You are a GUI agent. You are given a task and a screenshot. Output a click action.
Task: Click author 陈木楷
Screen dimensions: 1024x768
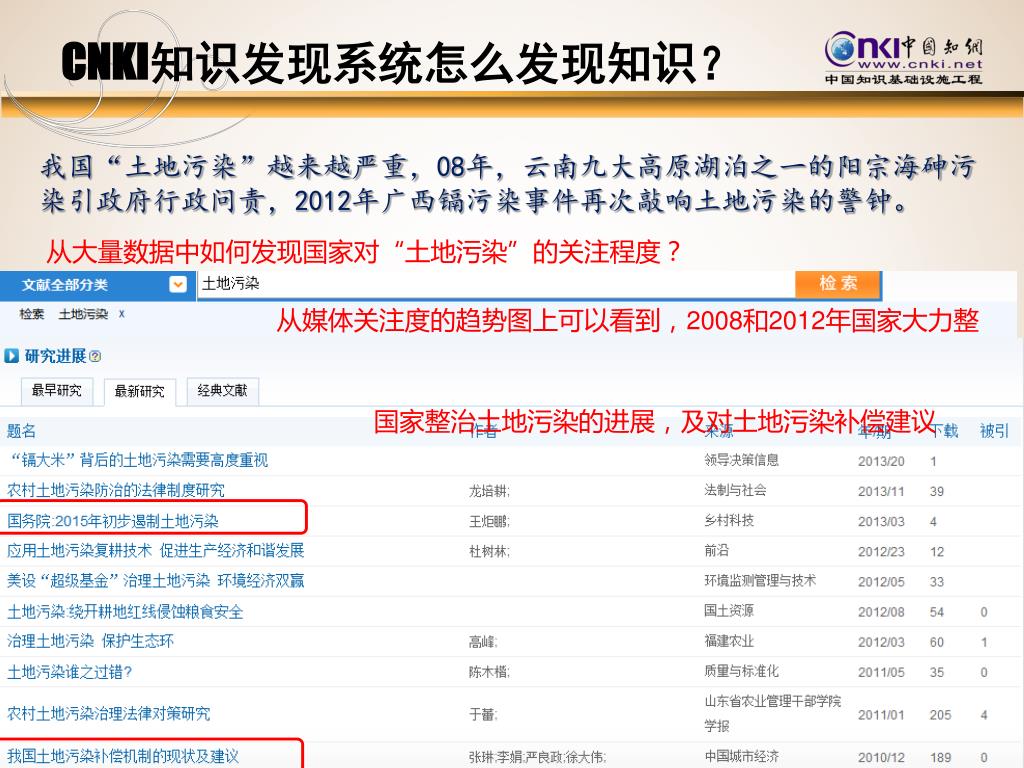(489, 672)
